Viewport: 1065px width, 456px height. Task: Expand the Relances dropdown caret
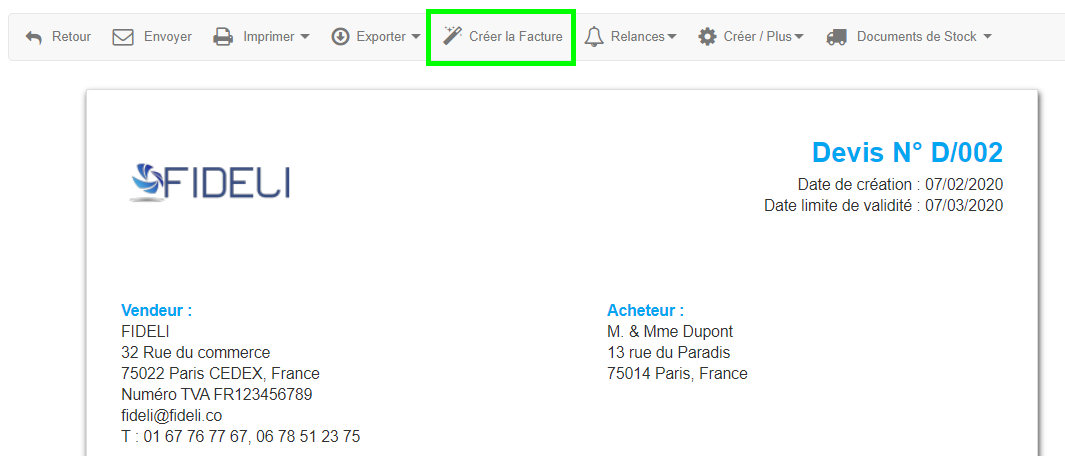click(x=672, y=37)
